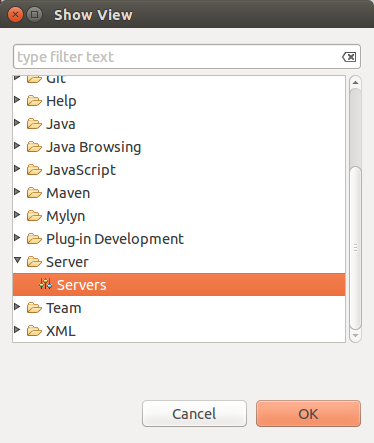This screenshot has width=374, height=443.
Task: Click the Servers view icon
Action: (x=45, y=284)
